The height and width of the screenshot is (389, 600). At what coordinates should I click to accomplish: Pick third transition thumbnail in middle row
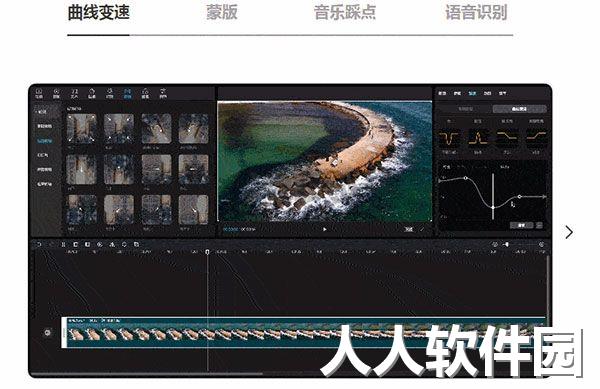tap(157, 169)
